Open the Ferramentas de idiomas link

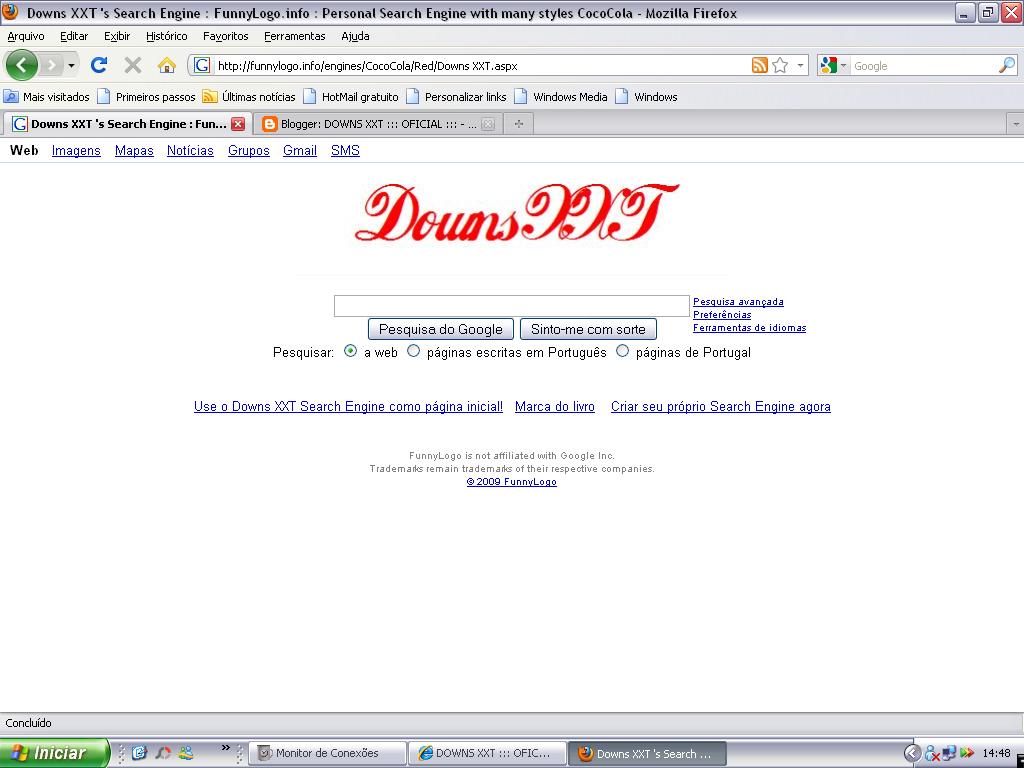pyautogui.click(x=750, y=328)
